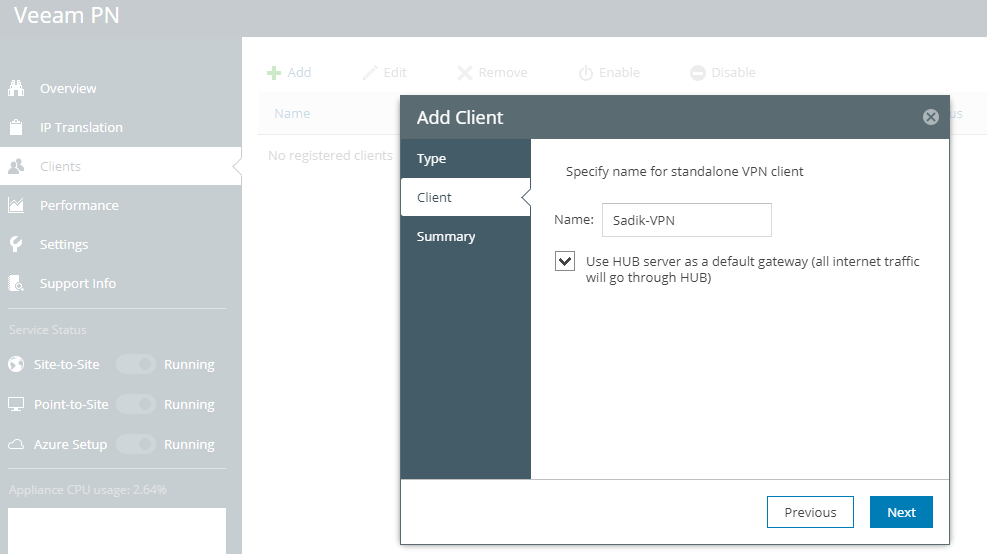This screenshot has height=554, width=987.
Task: Click the green plus Add icon
Action: pos(274,73)
